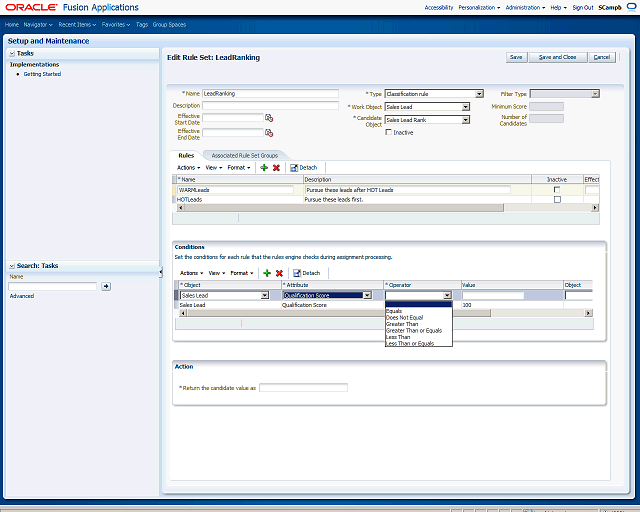Open the Conditions View menu
Viewport: 640px width, 512px height.
click(x=216, y=273)
